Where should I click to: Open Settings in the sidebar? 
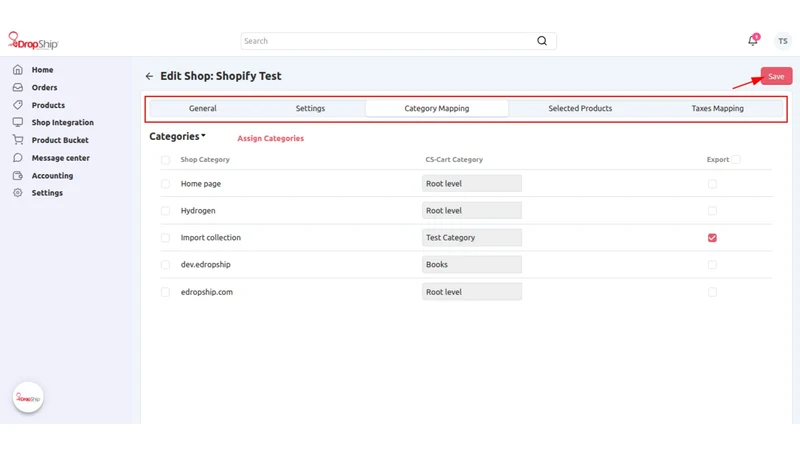point(47,193)
